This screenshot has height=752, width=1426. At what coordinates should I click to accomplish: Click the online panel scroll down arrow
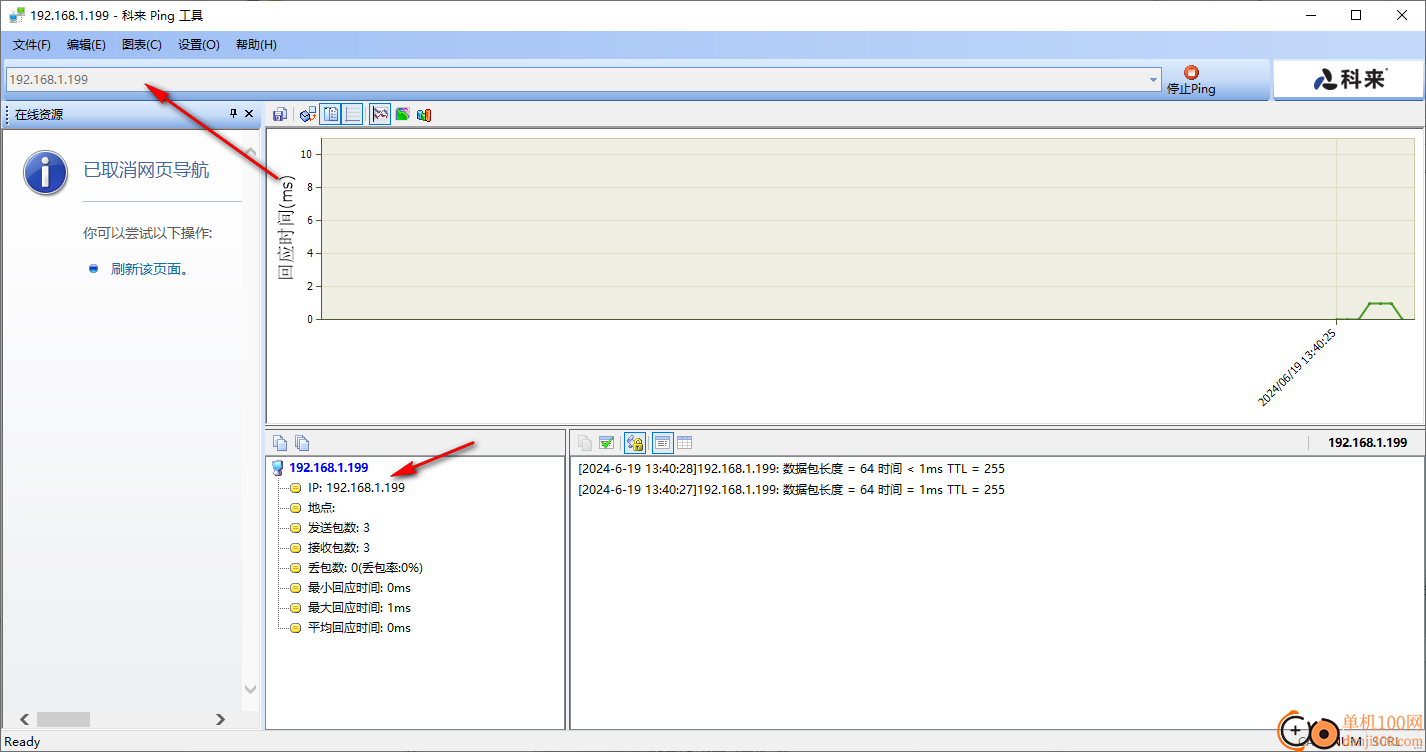point(251,689)
